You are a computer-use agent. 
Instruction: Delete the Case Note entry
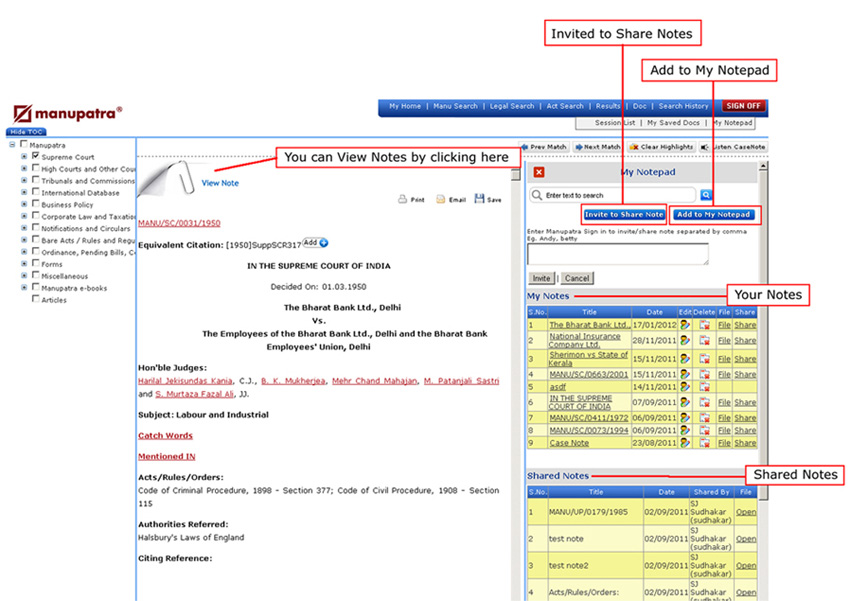(x=704, y=443)
